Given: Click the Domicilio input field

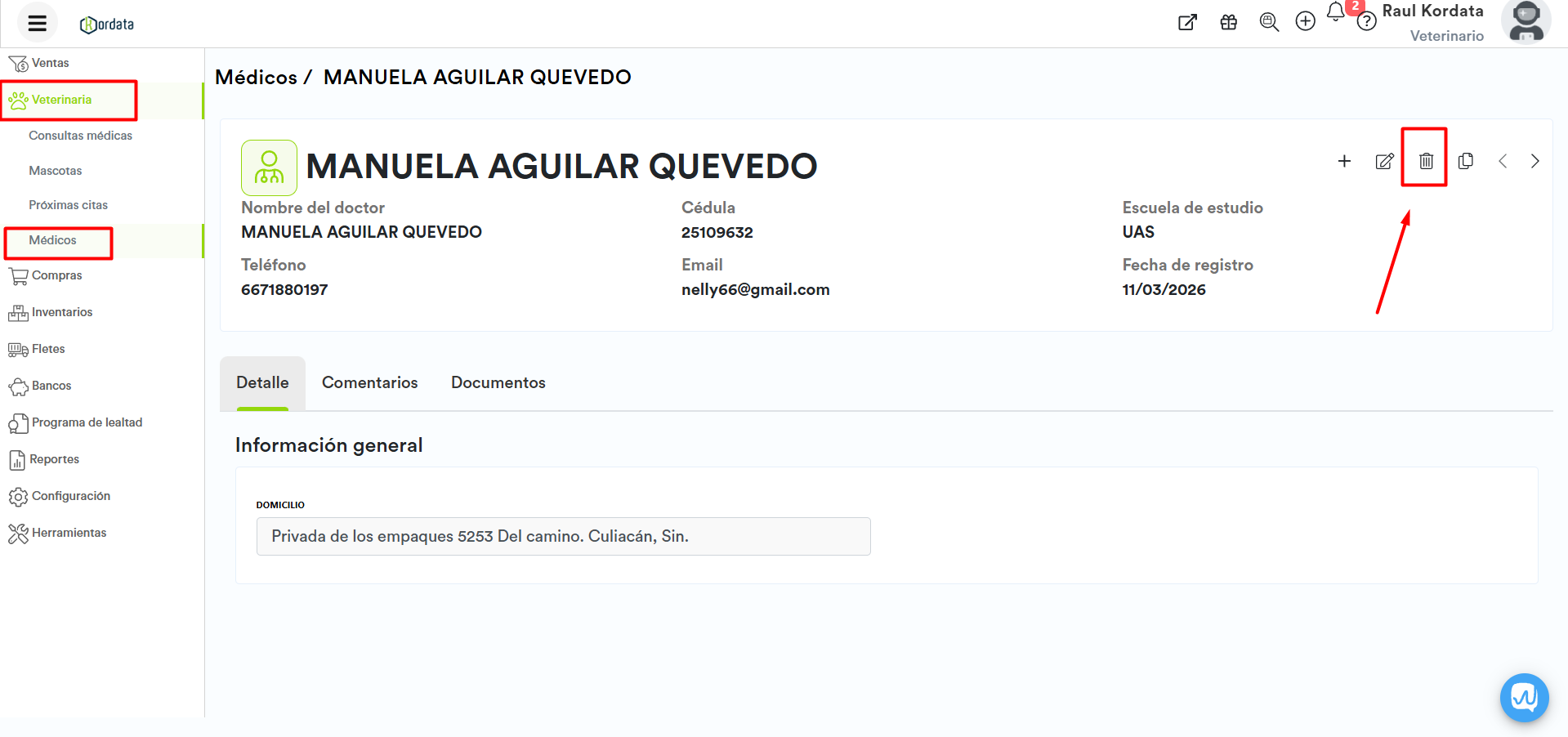Looking at the screenshot, I should (x=563, y=536).
